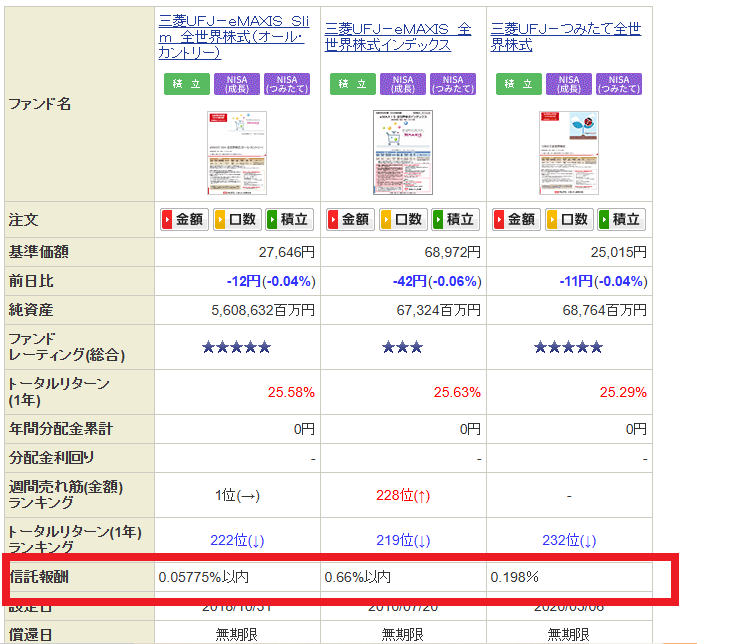Screen dimensions: 748x644
Task: Select the 27,646円 base price value
Action: point(287,252)
